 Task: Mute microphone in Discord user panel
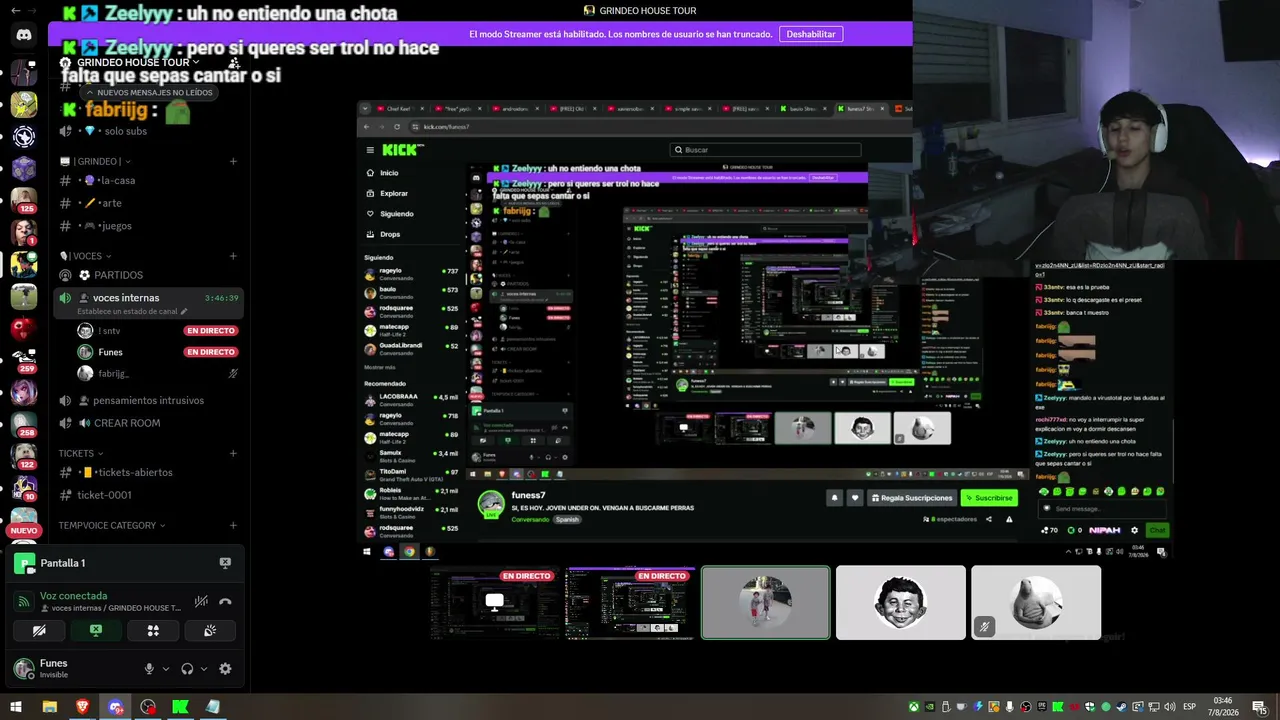pos(149,669)
